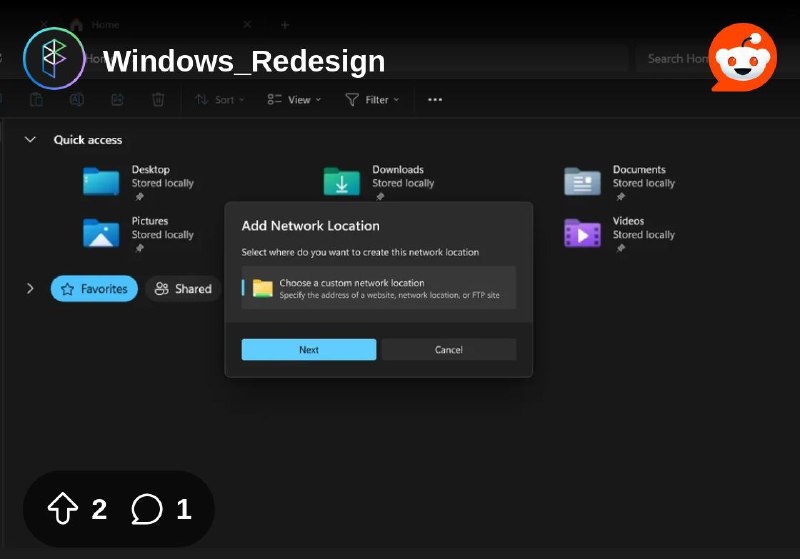The image size is (800, 559).
Task: Select the Documents folder icon
Action: [x=582, y=182]
